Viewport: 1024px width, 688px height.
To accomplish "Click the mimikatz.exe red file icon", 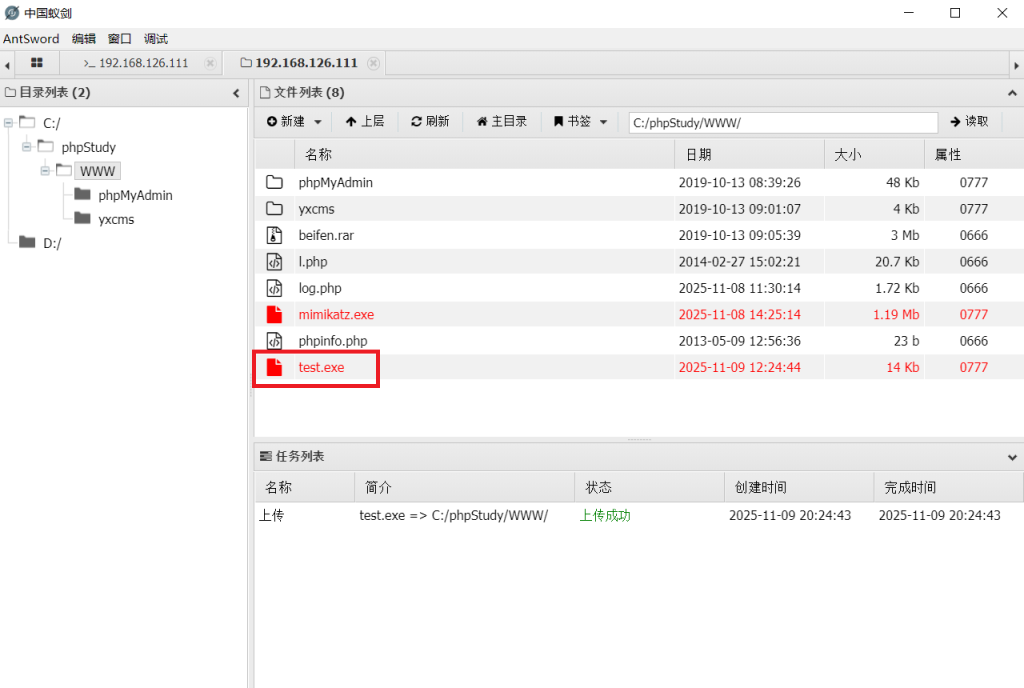I will pos(274,314).
